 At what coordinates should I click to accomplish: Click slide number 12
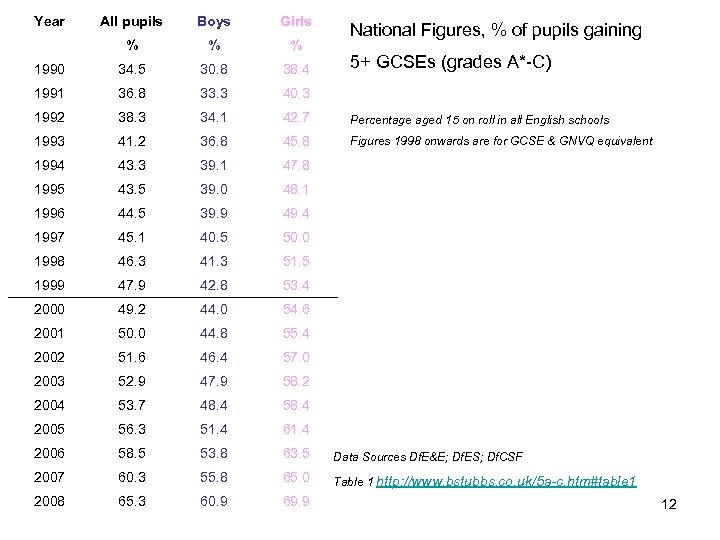click(669, 504)
